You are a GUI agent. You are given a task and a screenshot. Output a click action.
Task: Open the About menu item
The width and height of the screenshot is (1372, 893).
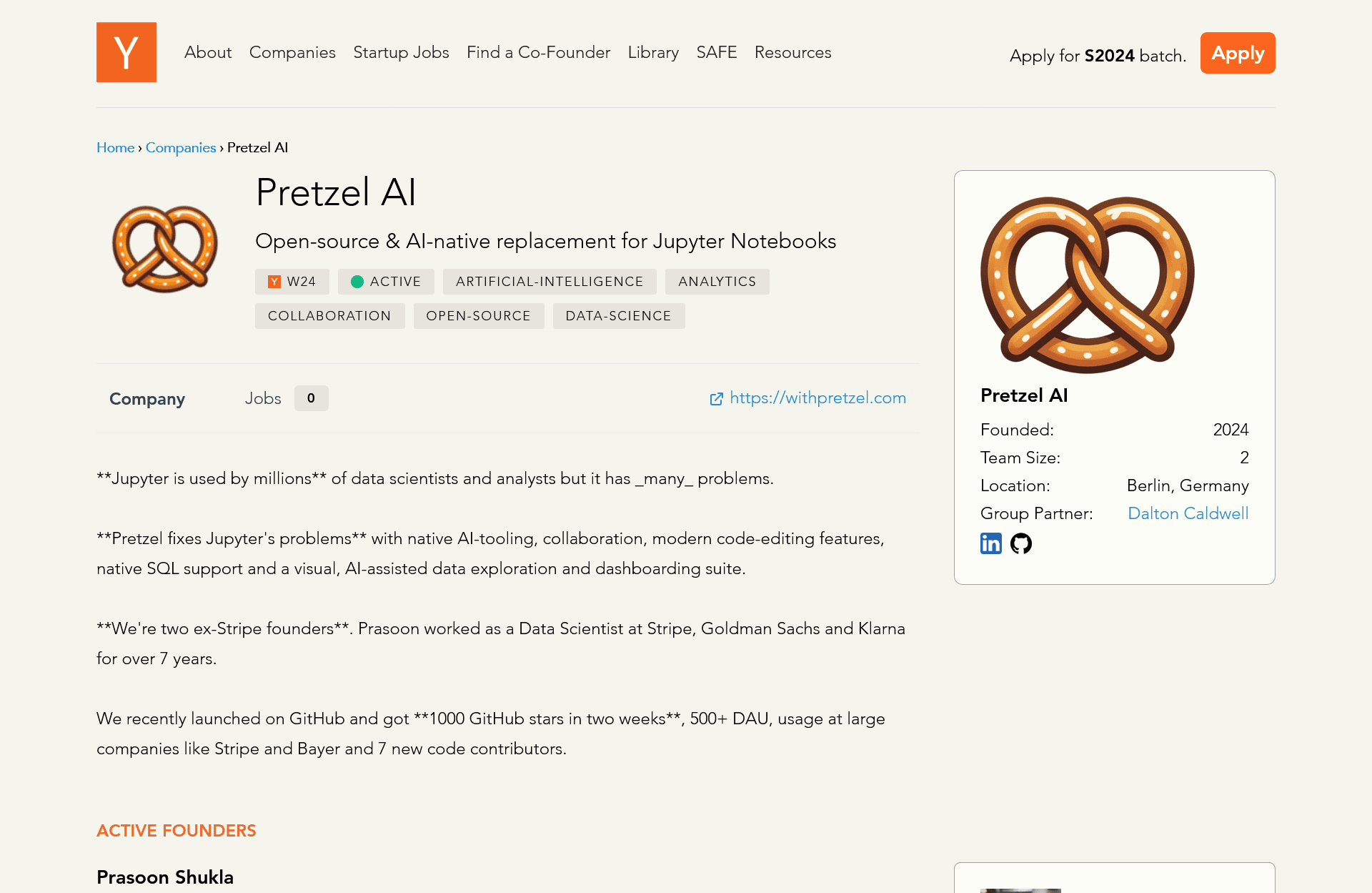click(208, 52)
